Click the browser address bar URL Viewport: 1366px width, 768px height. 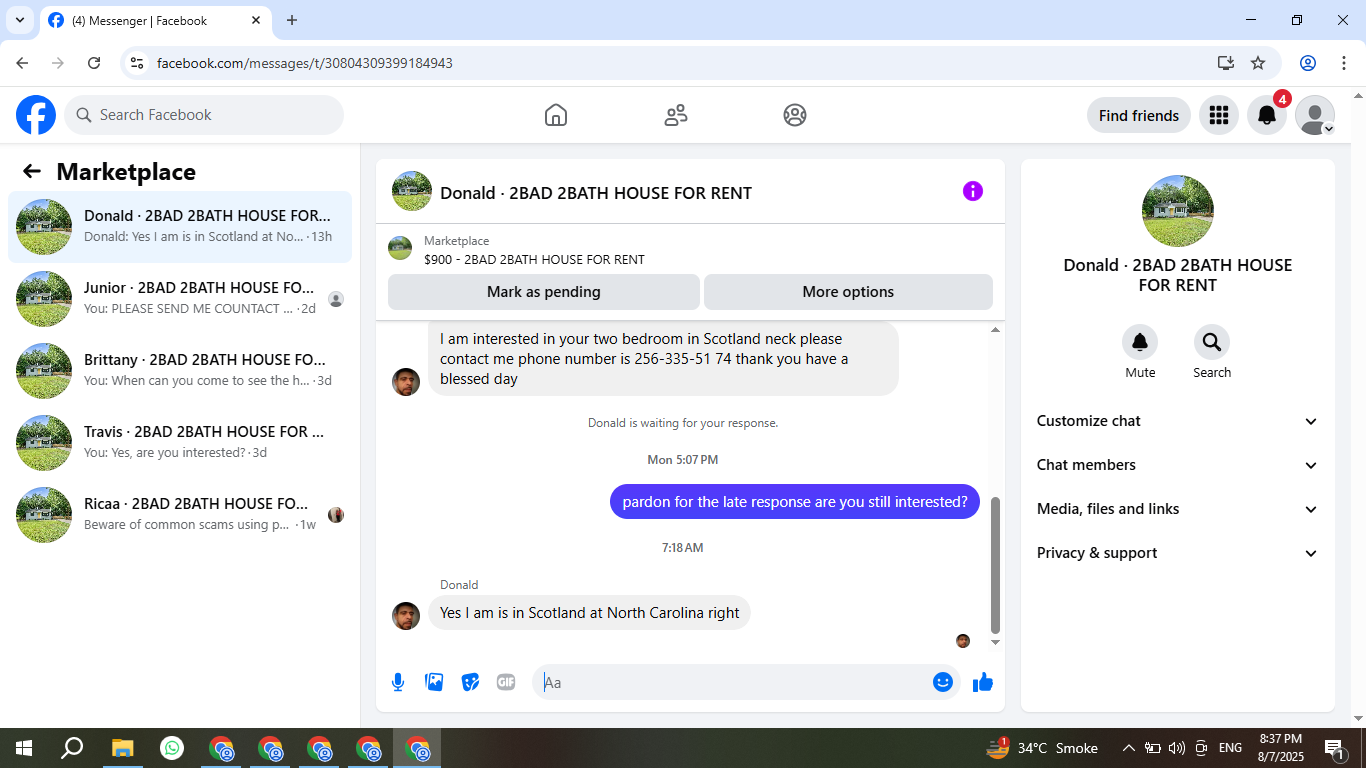[305, 63]
